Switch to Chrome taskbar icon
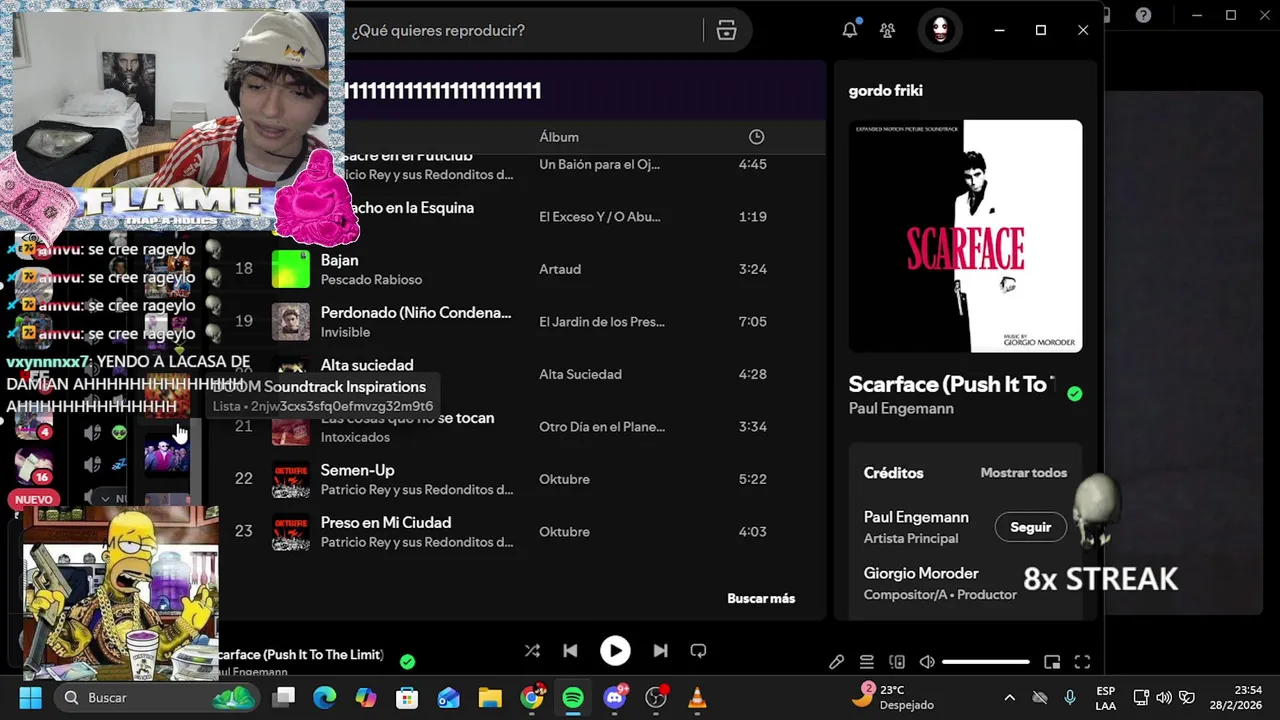Screen dimensions: 1280x720 (x=532, y=697)
